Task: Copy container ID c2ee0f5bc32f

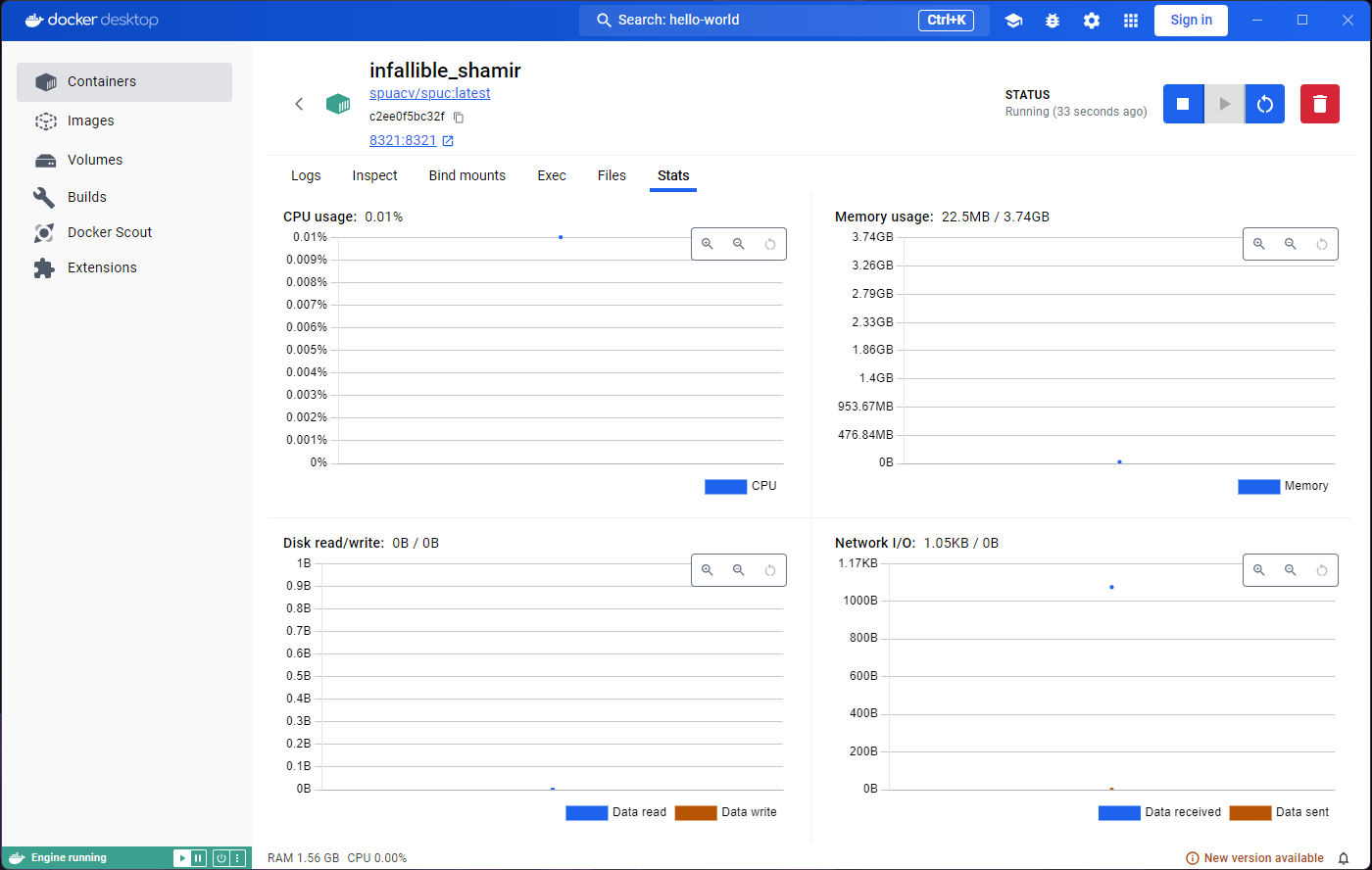Action: pos(458,117)
